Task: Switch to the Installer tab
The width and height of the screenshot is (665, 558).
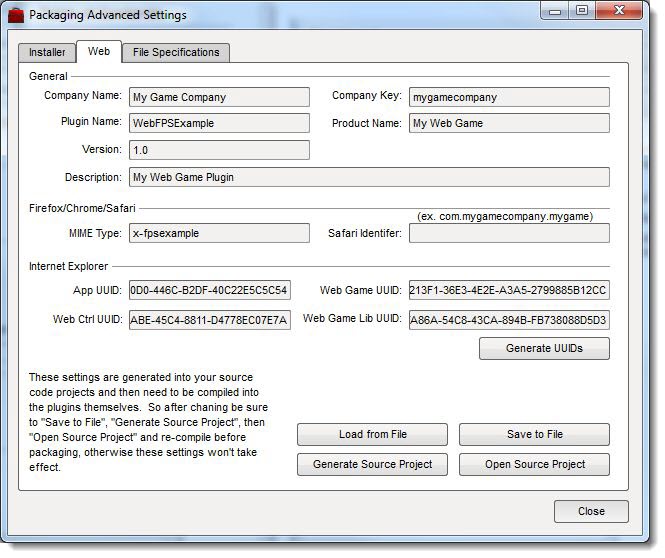Action: click(x=47, y=53)
